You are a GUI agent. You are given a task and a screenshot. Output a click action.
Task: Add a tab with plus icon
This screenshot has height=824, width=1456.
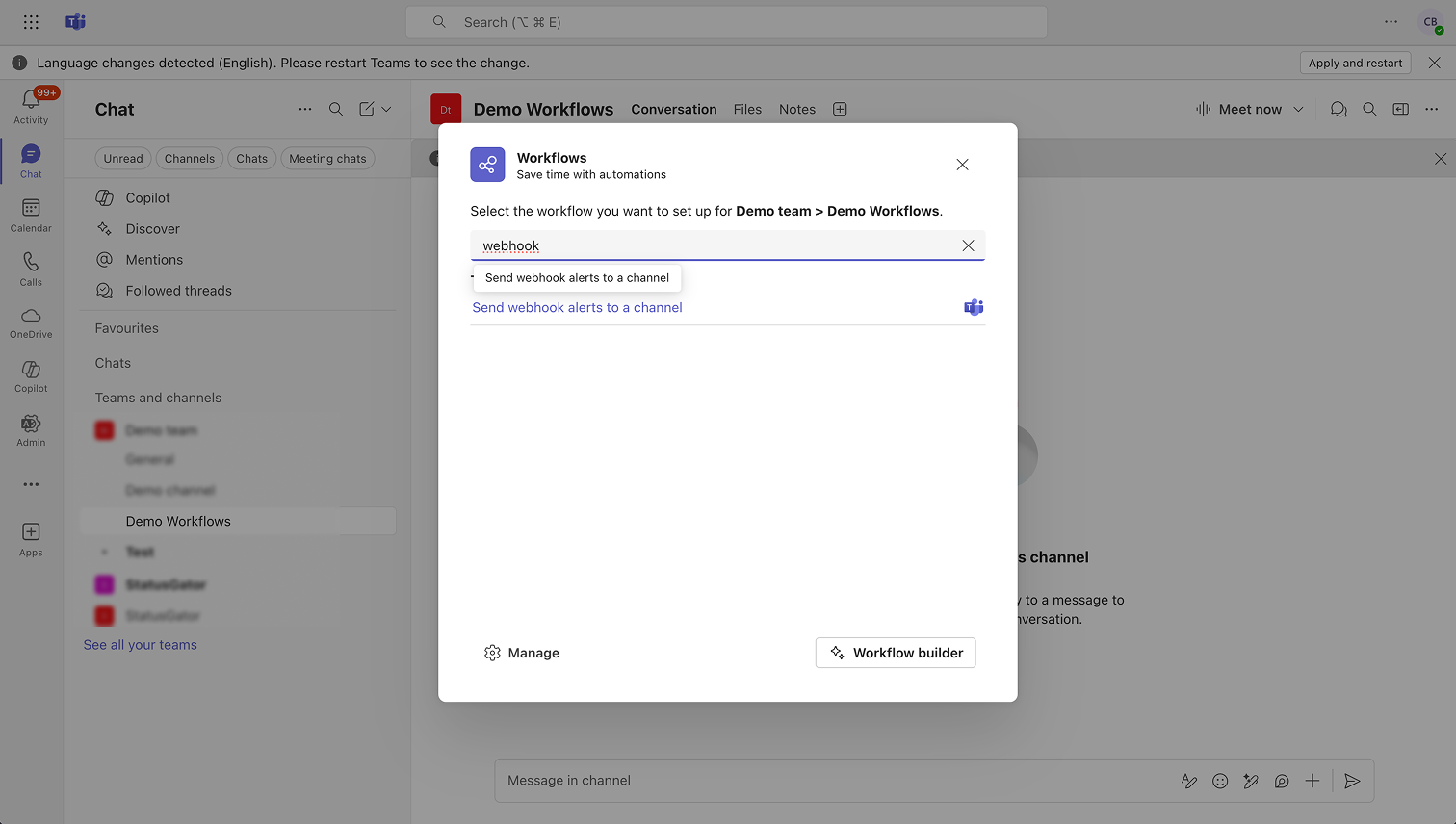(840, 109)
